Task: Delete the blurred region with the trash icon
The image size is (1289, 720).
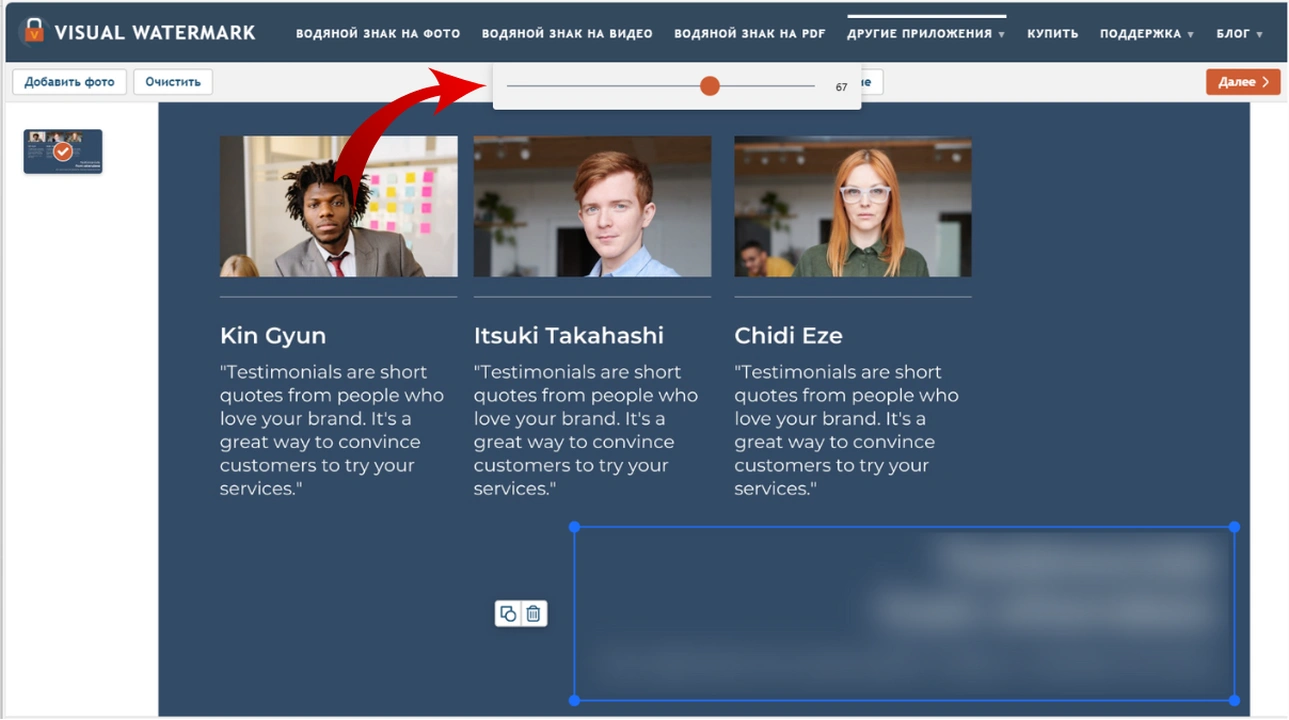Action: click(533, 614)
